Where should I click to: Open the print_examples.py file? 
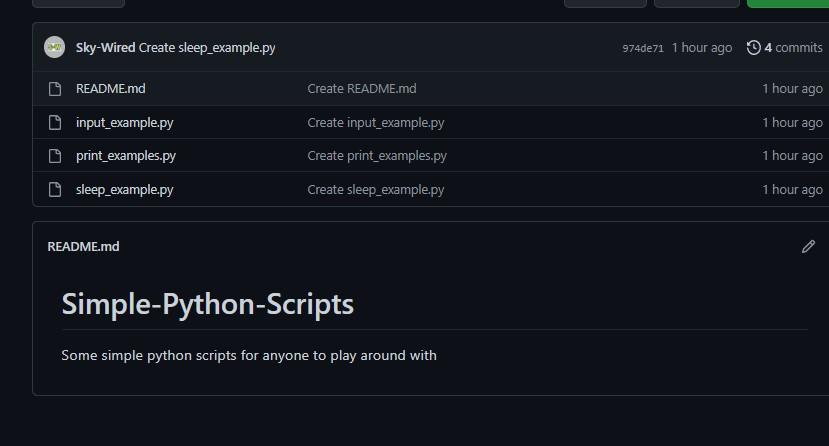[x=126, y=156]
